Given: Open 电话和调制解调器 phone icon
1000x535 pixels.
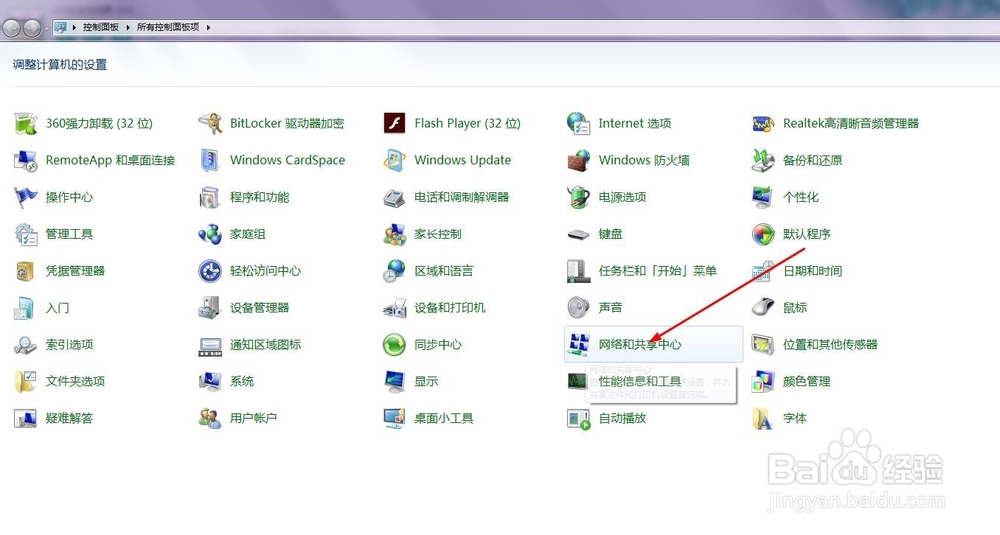Looking at the screenshot, I should coord(394,197).
